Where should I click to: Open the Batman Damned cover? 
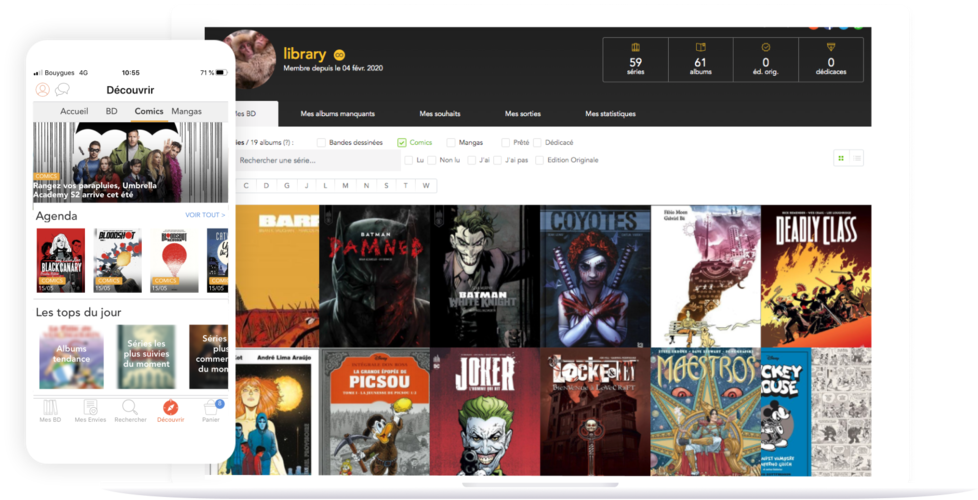coord(375,276)
